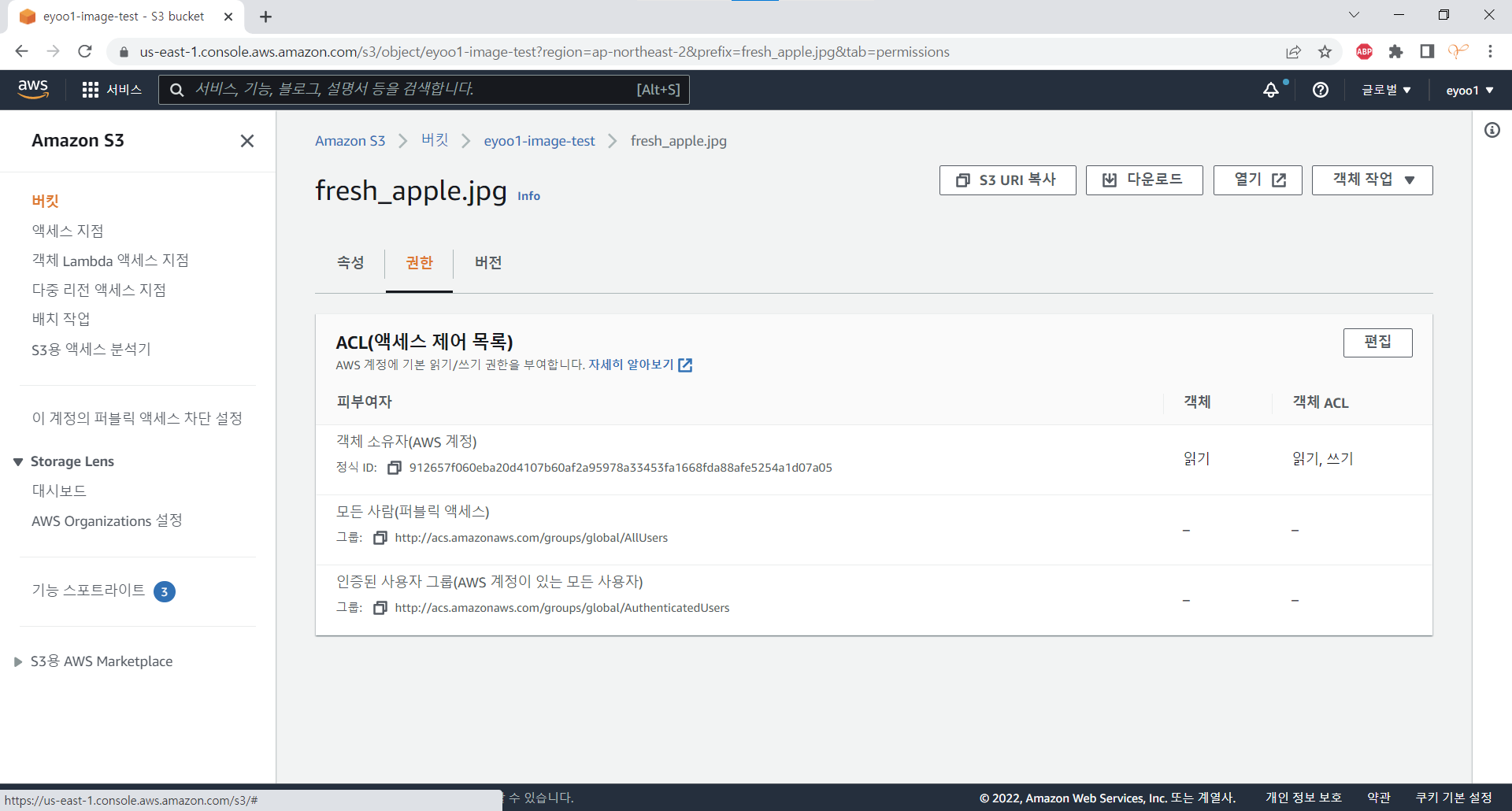Click the 열기 button
The image size is (1512, 811).
click(1258, 180)
